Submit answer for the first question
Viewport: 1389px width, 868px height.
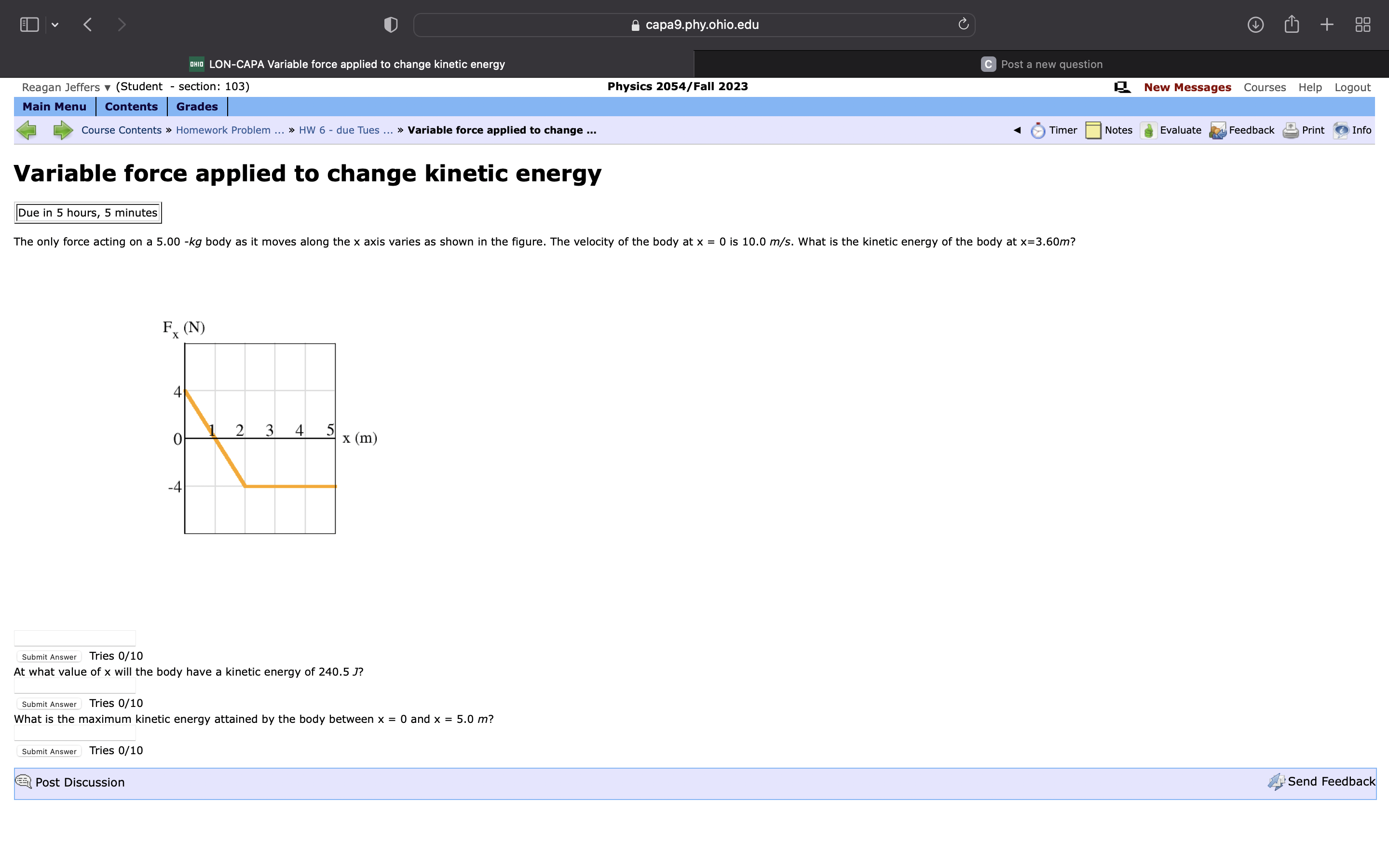tap(48, 656)
